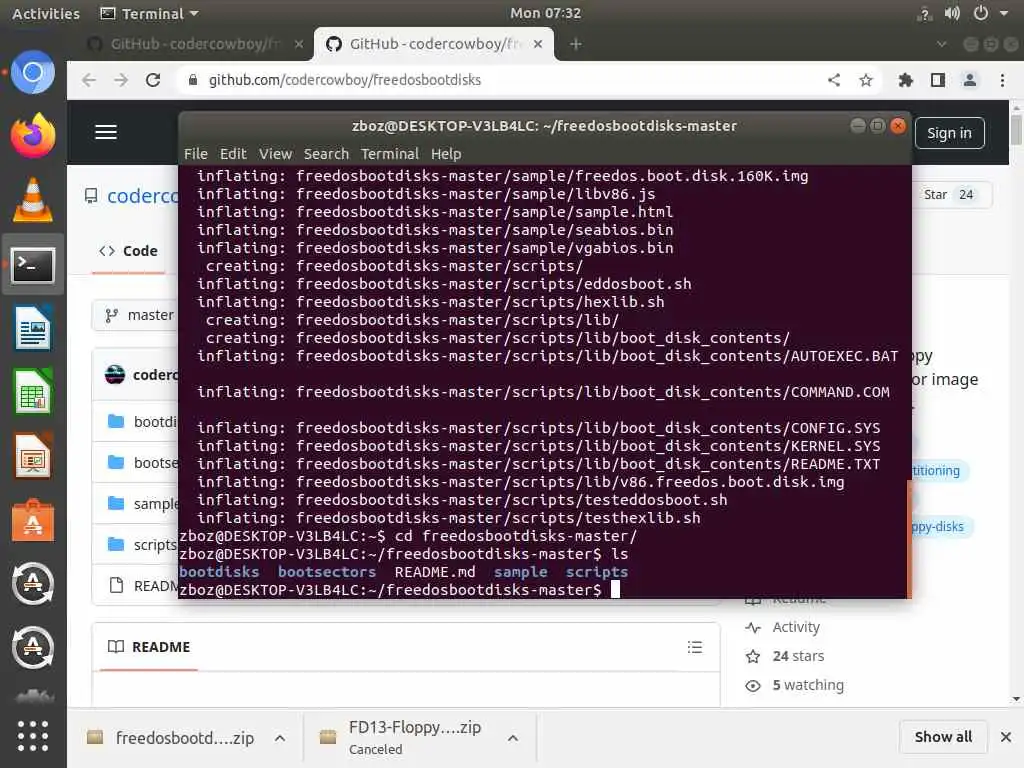Open 24 stars link

pos(798,656)
